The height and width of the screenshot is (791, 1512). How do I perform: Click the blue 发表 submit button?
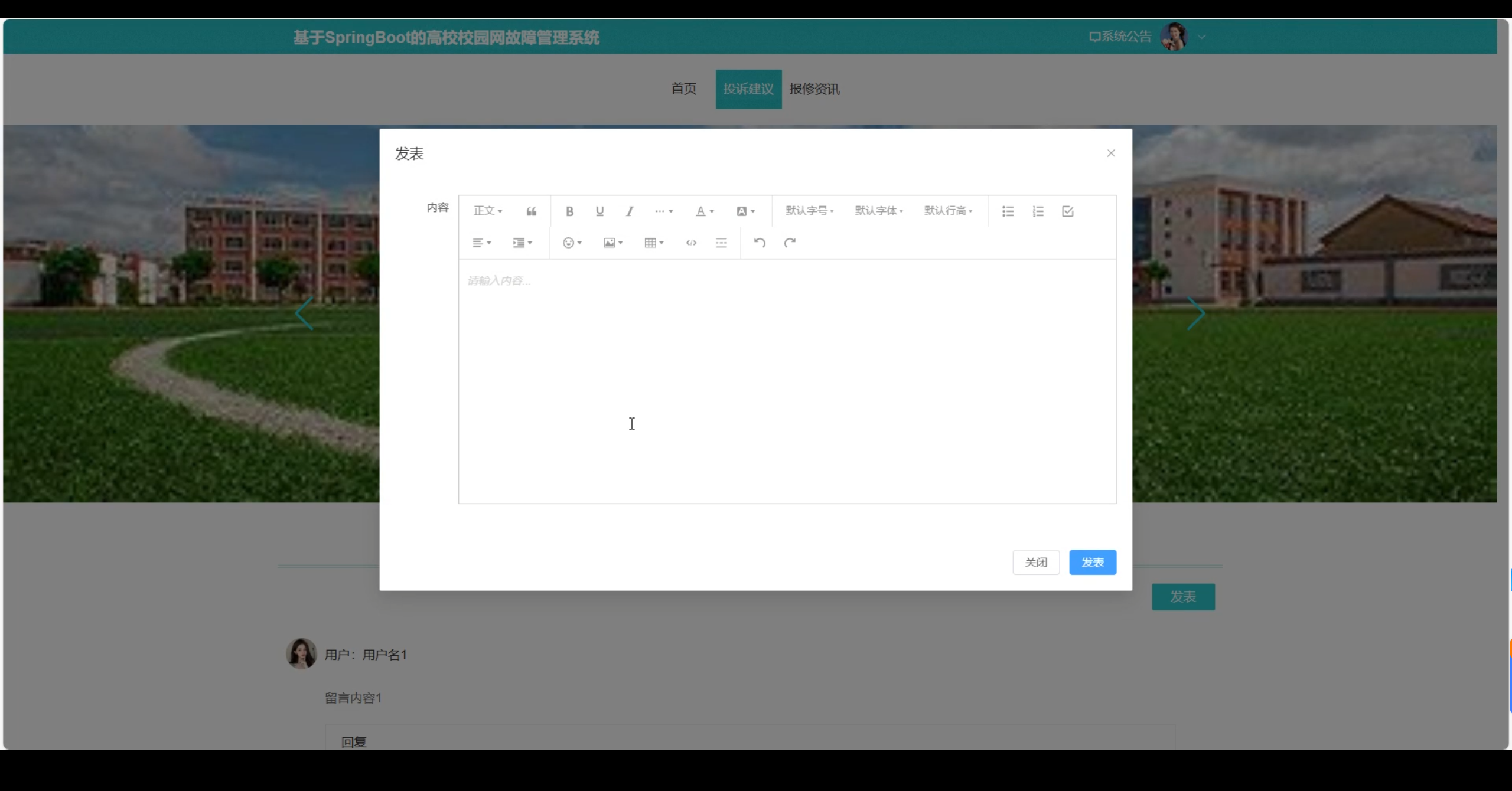pos(1092,562)
